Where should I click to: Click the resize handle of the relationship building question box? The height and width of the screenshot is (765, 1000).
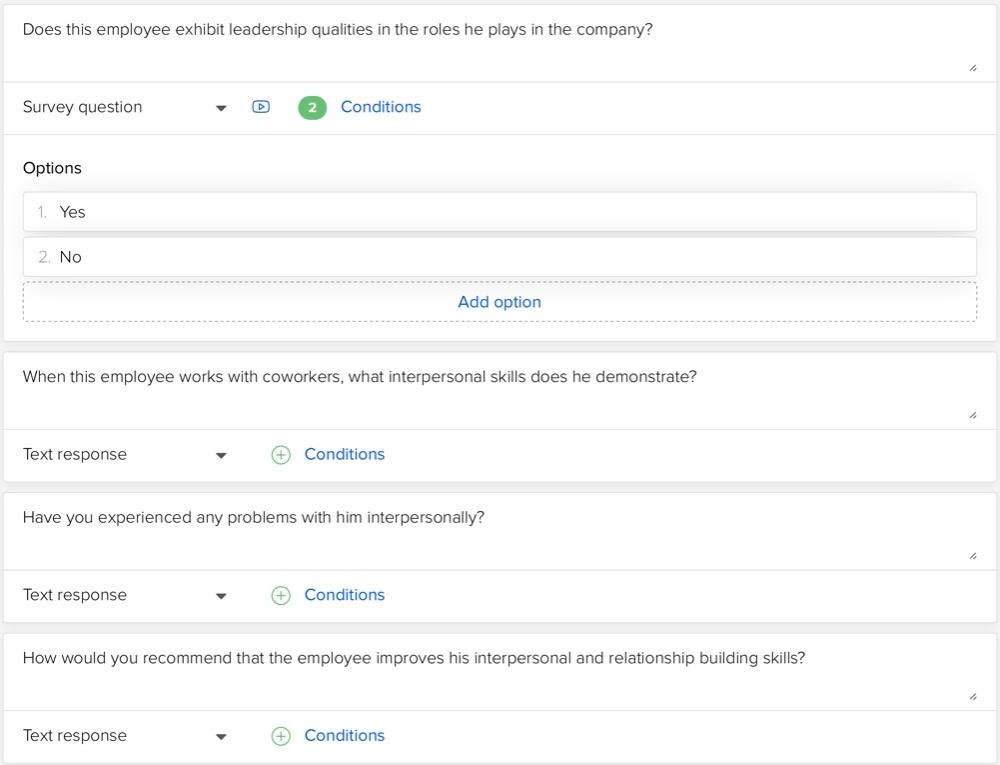coord(973,696)
